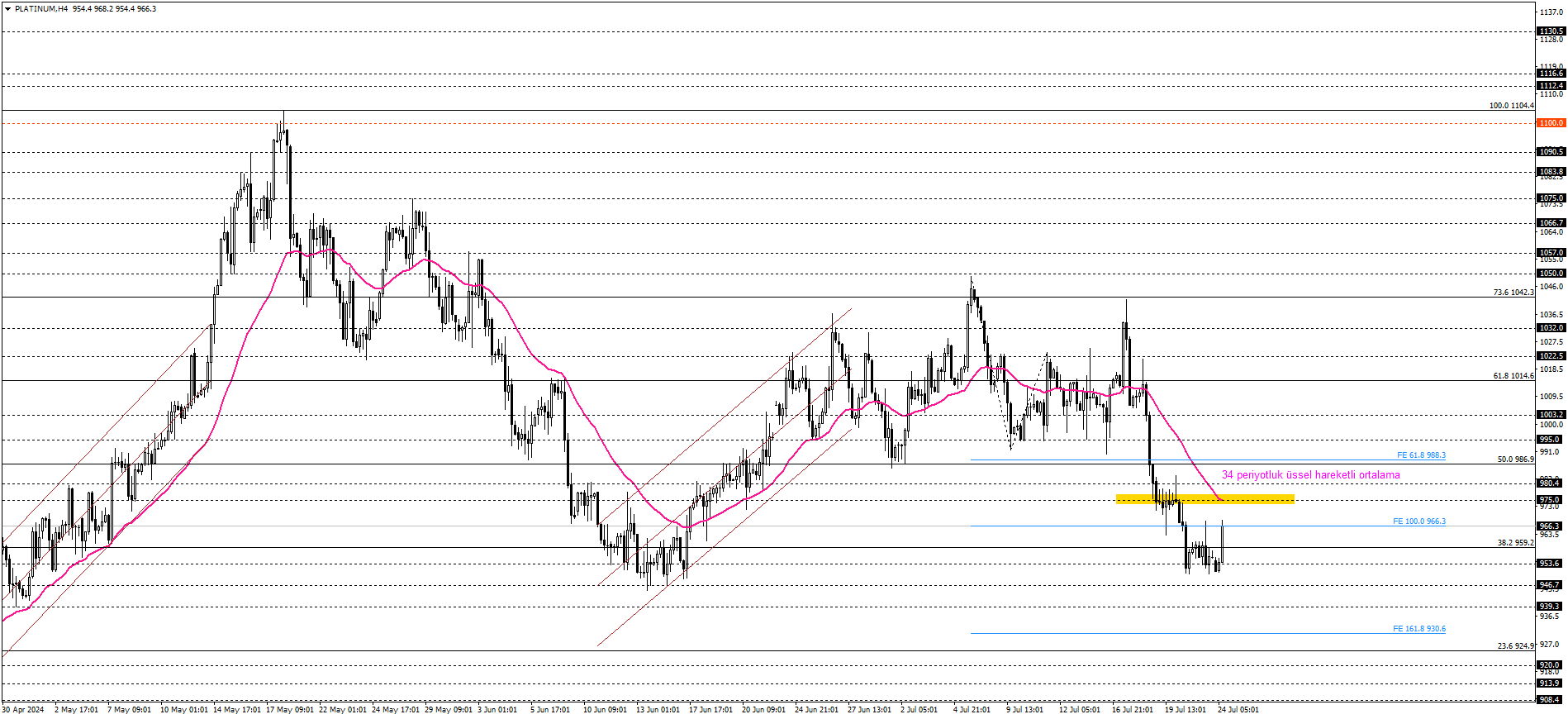Open the chart menu arrow beside PLATINUM,H4
Image resolution: width=1568 pixels, height=719 pixels.
[x=8, y=9]
